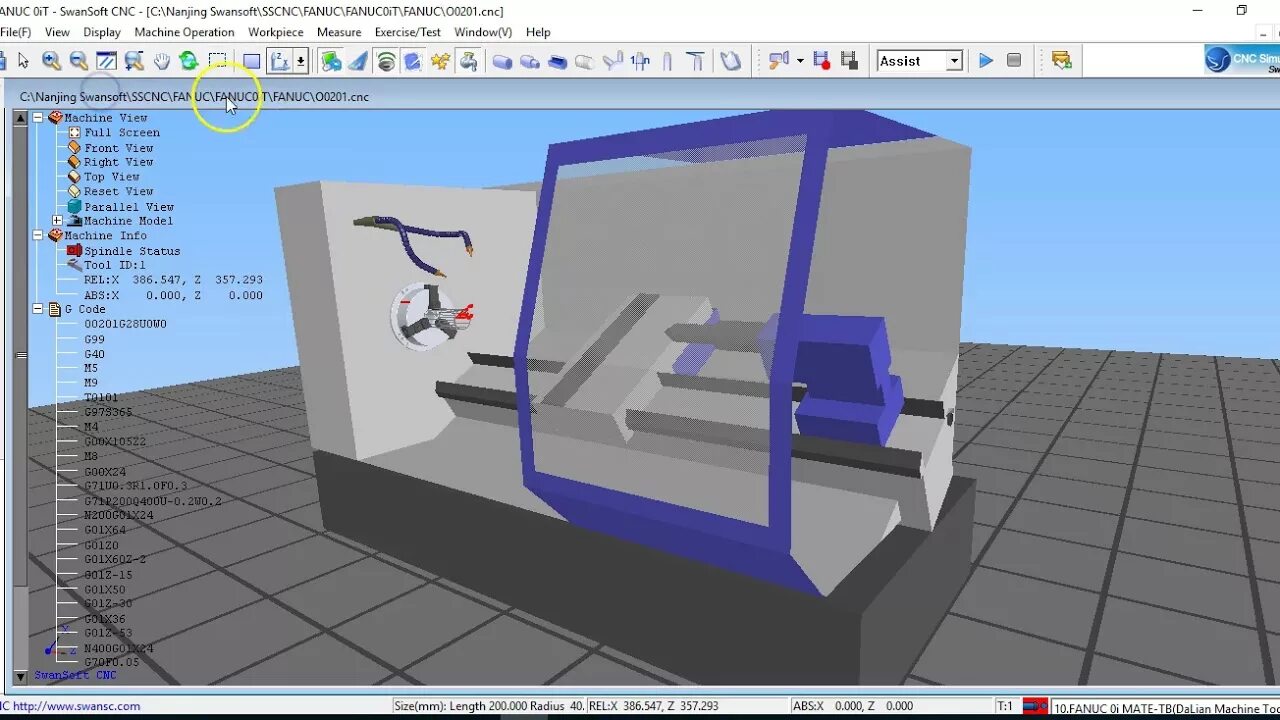Click the G99 code line
The image size is (1280, 720).
94,339
